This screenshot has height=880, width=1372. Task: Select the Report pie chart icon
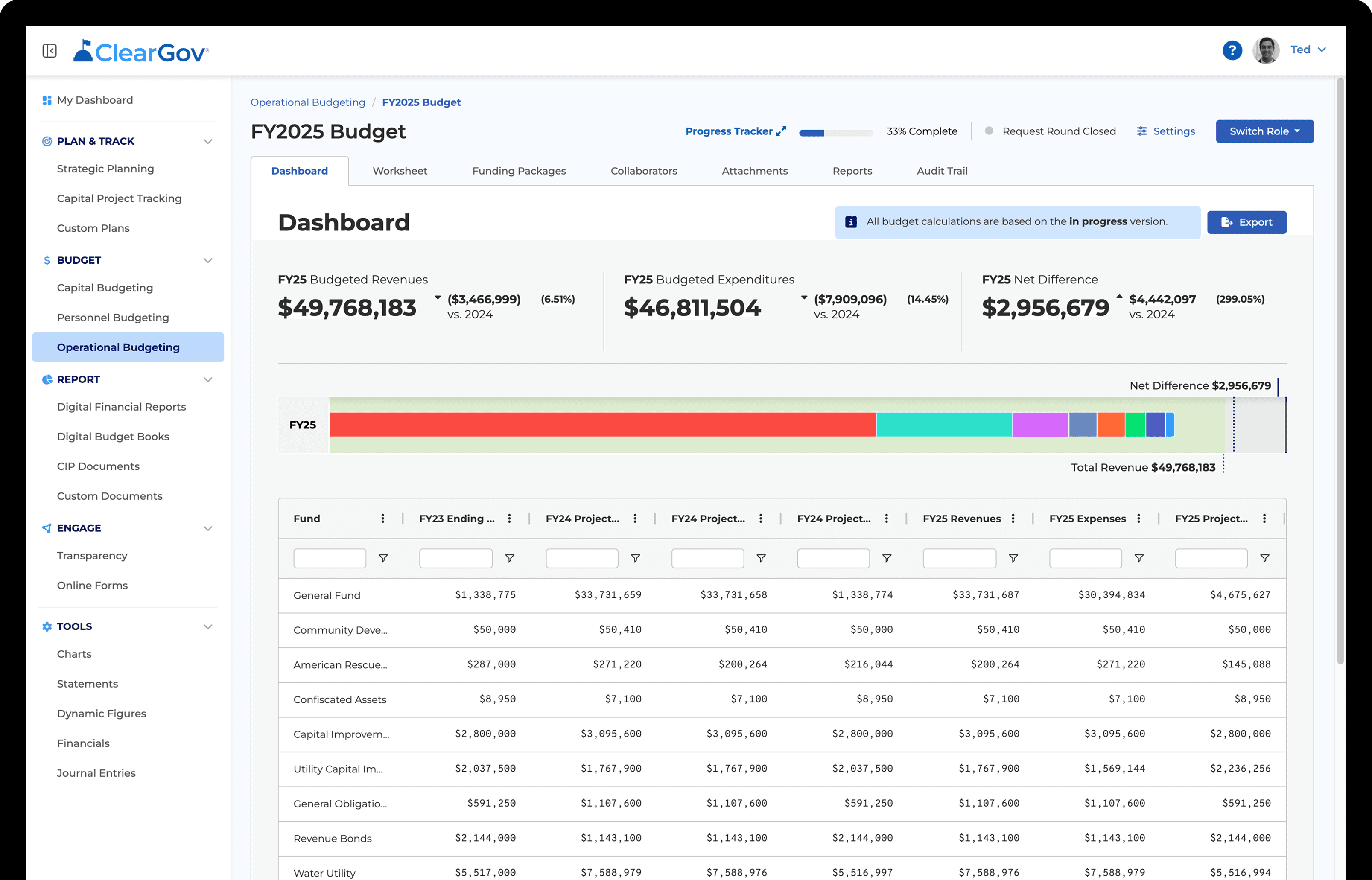(x=47, y=379)
